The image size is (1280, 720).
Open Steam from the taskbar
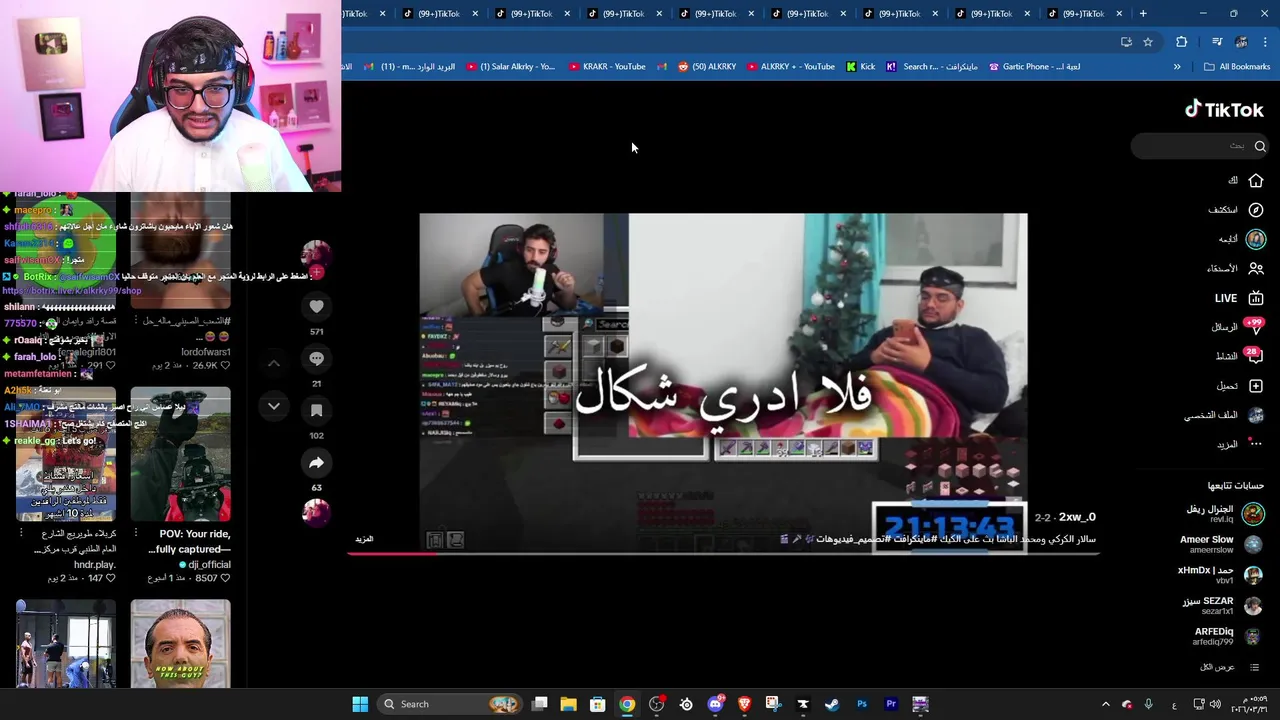click(832, 704)
